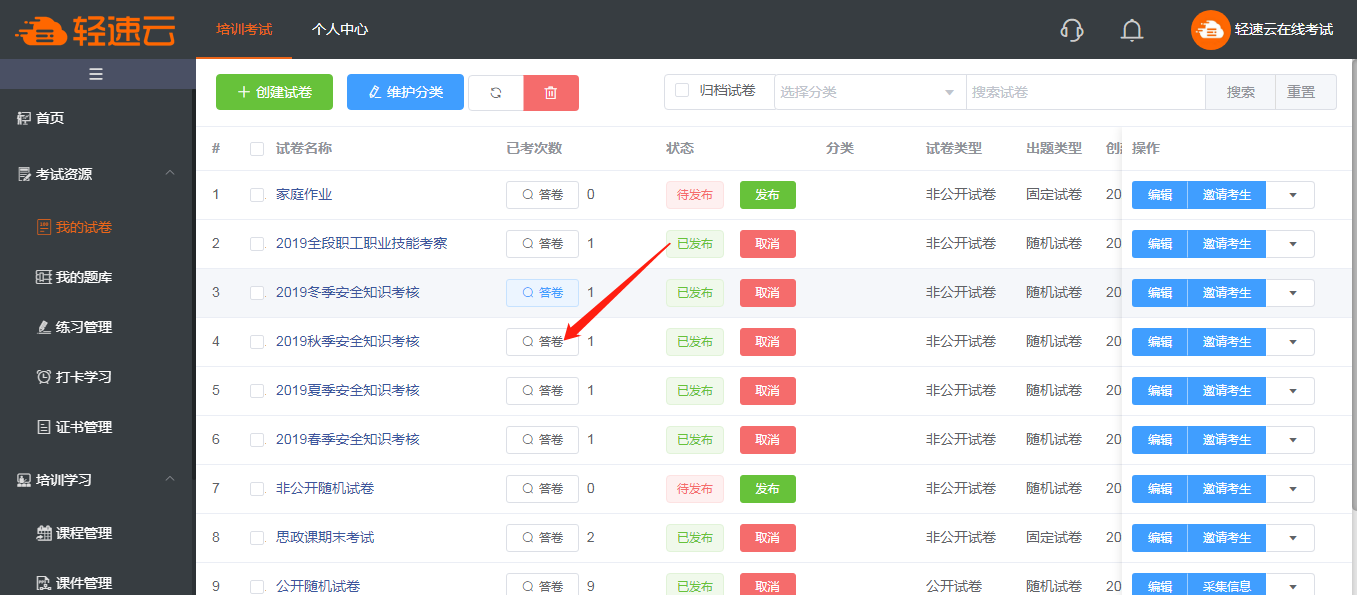Screen dimensions: 1357x595
Task: Collapse the 培训学习 sidebar group
Action: click(x=97, y=480)
